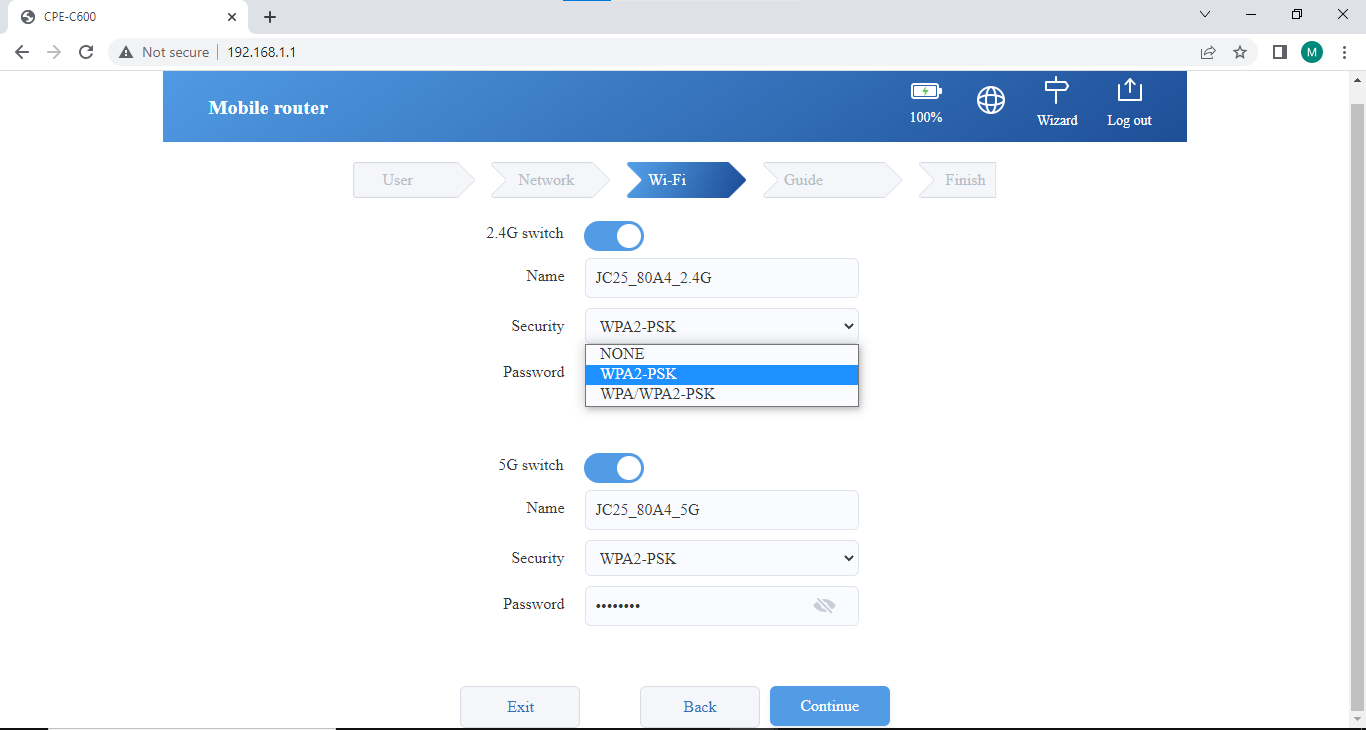The width and height of the screenshot is (1366, 730).
Task: Click the Back button
Action: [x=700, y=706]
